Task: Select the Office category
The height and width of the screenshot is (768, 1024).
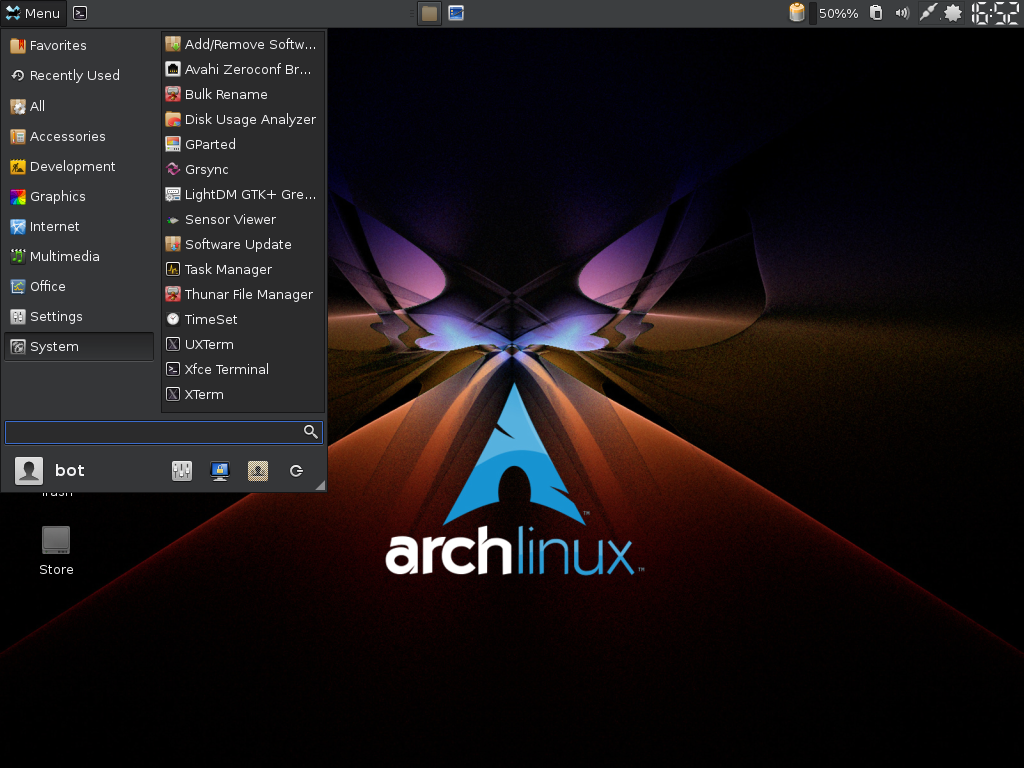Action: click(79, 287)
